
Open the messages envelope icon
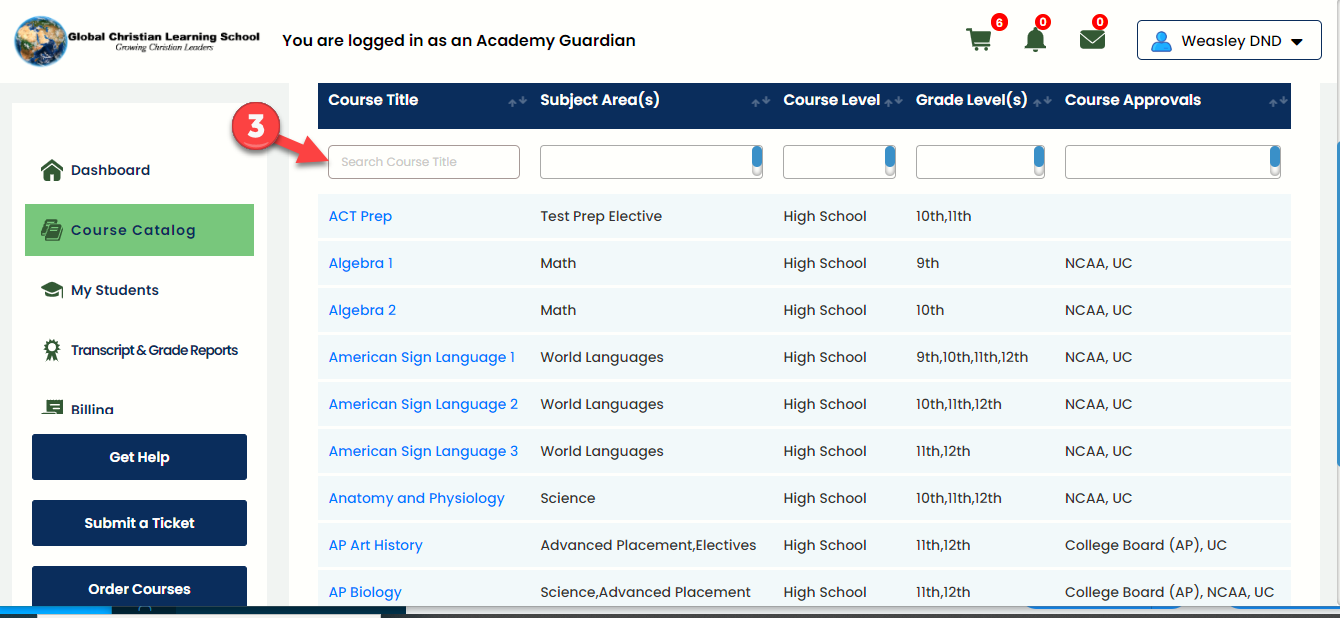[x=1092, y=40]
